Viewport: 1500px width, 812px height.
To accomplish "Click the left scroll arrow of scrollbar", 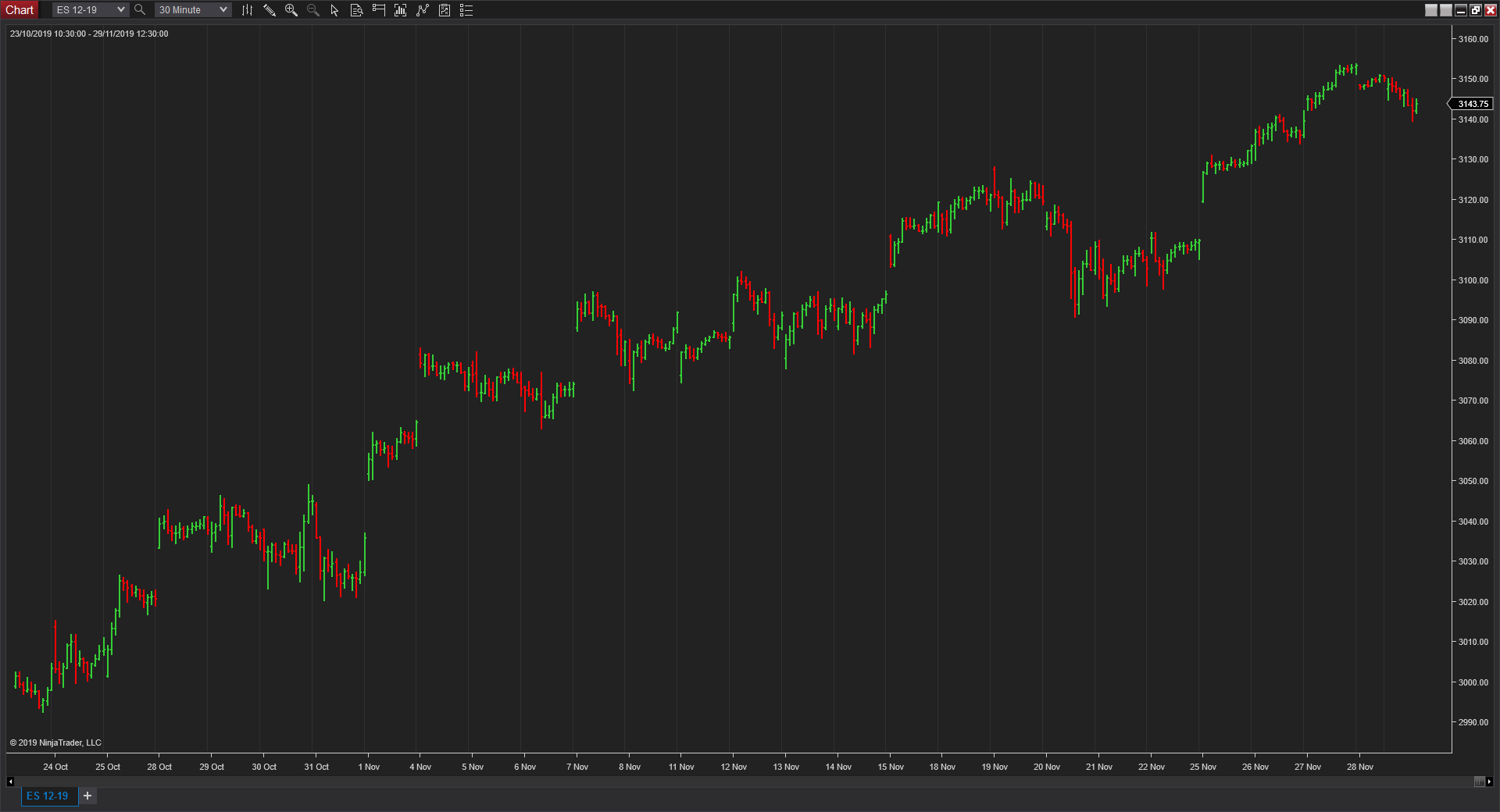I will tap(10, 782).
